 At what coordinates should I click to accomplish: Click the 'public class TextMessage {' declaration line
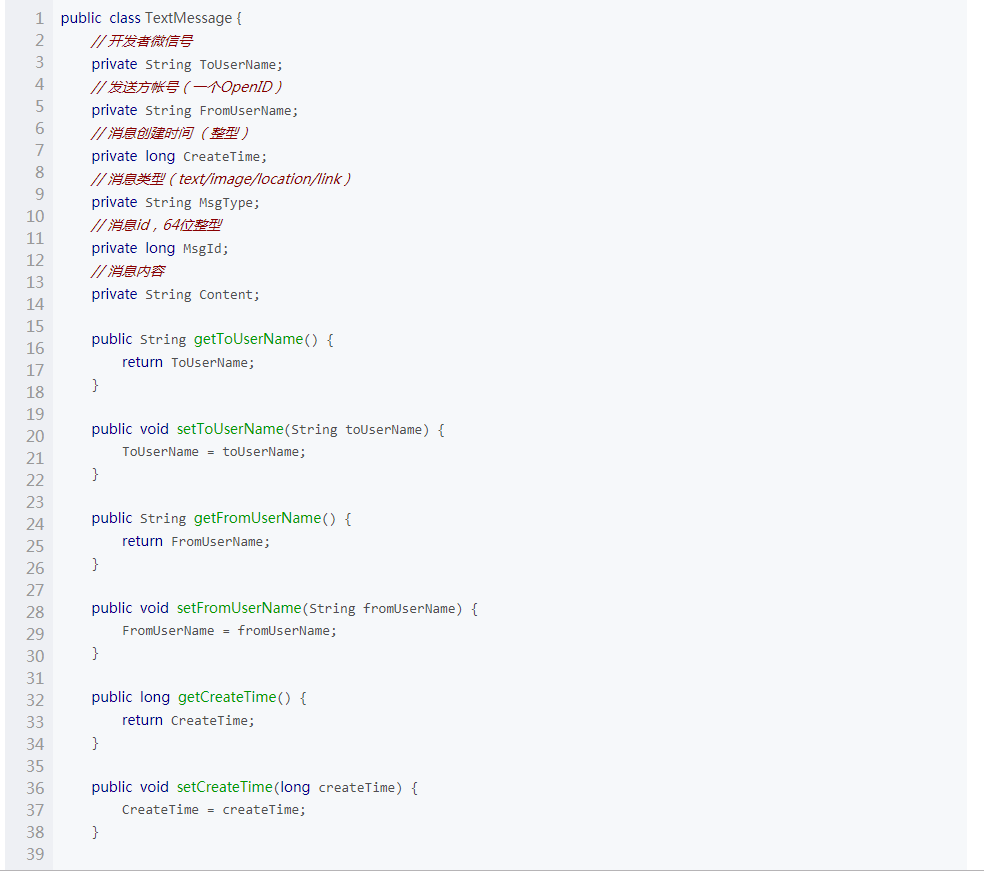coord(151,18)
